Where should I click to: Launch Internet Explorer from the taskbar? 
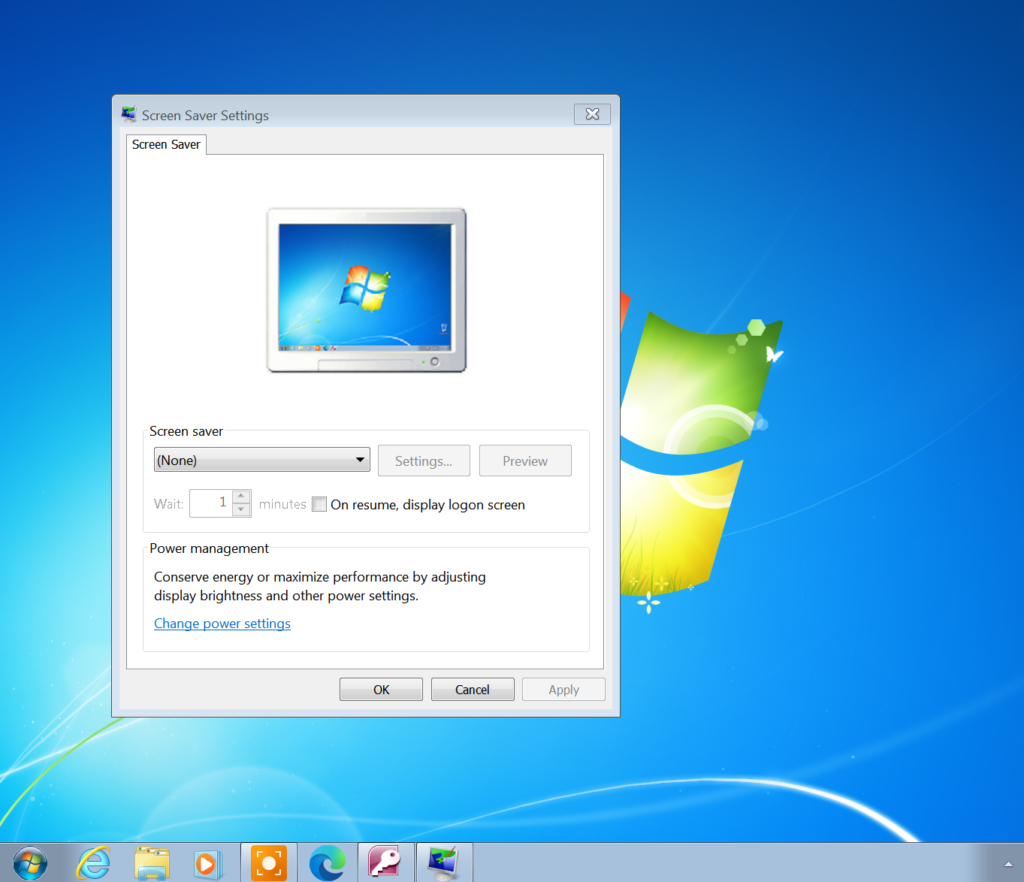(x=93, y=861)
